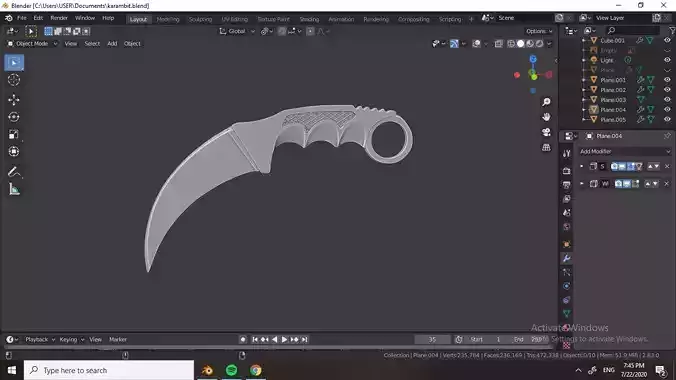Toggle visibility of Plane.005
Screen dimensions: 676x380
click(667, 119)
